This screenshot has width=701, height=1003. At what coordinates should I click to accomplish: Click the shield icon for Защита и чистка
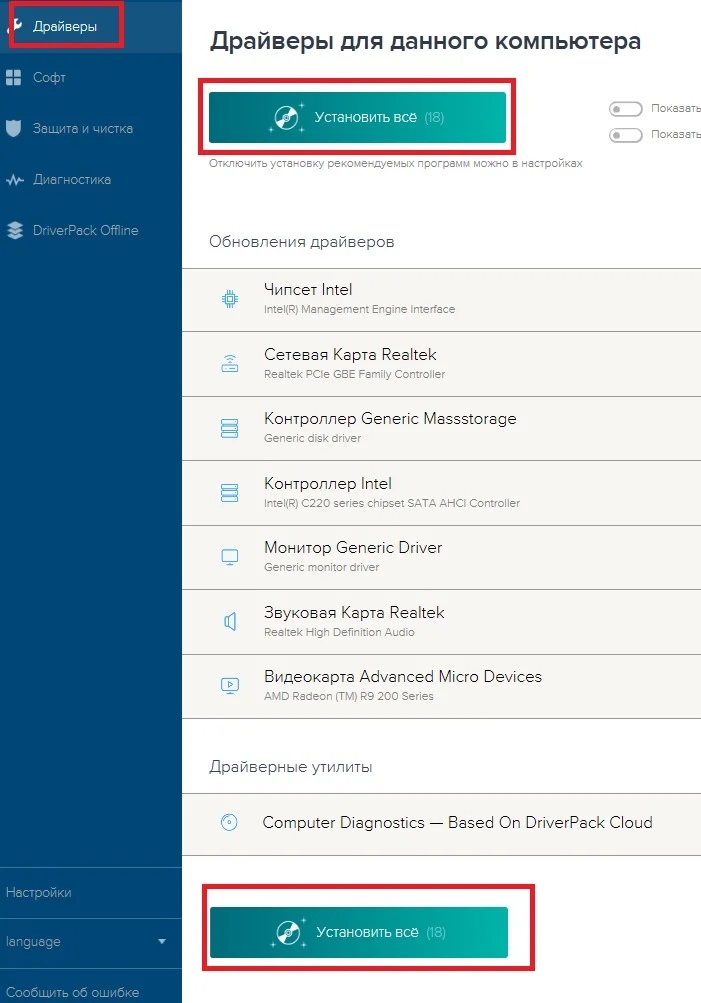[13, 128]
